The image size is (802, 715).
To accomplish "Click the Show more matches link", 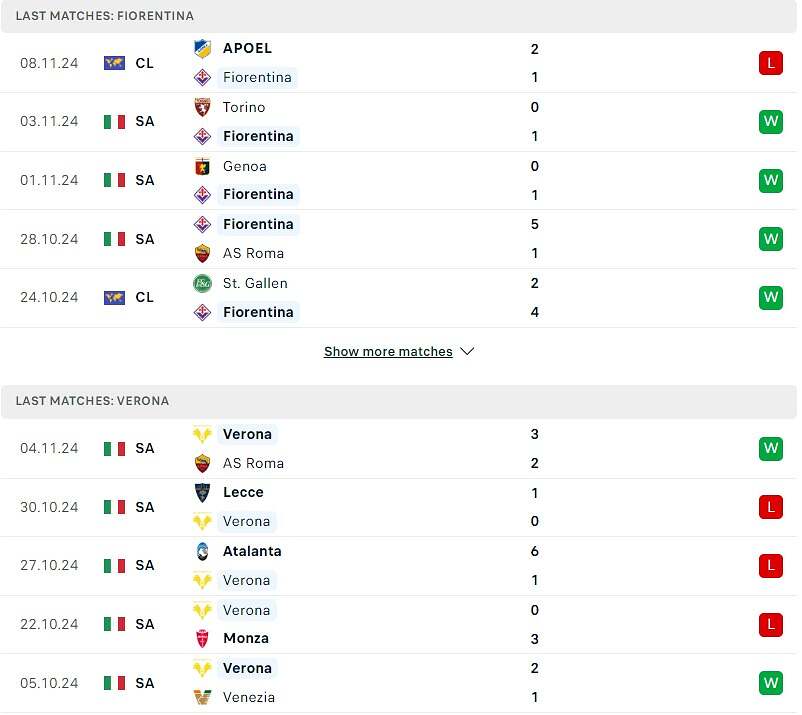I will click(388, 352).
